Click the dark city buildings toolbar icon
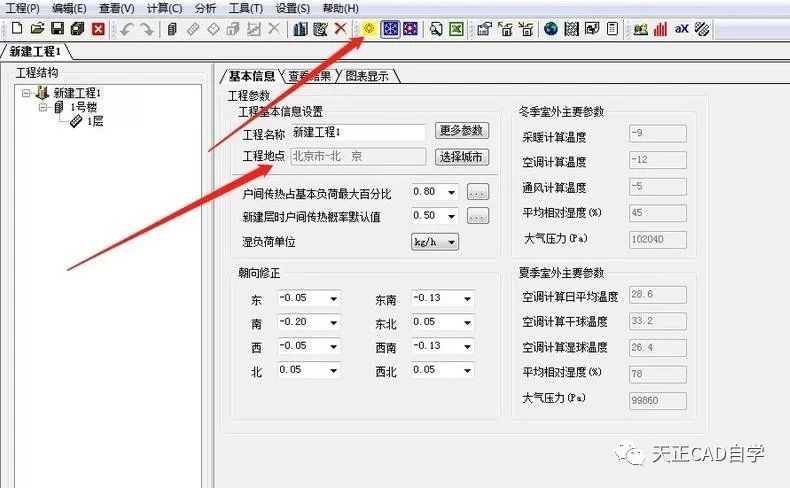 tap(300, 29)
